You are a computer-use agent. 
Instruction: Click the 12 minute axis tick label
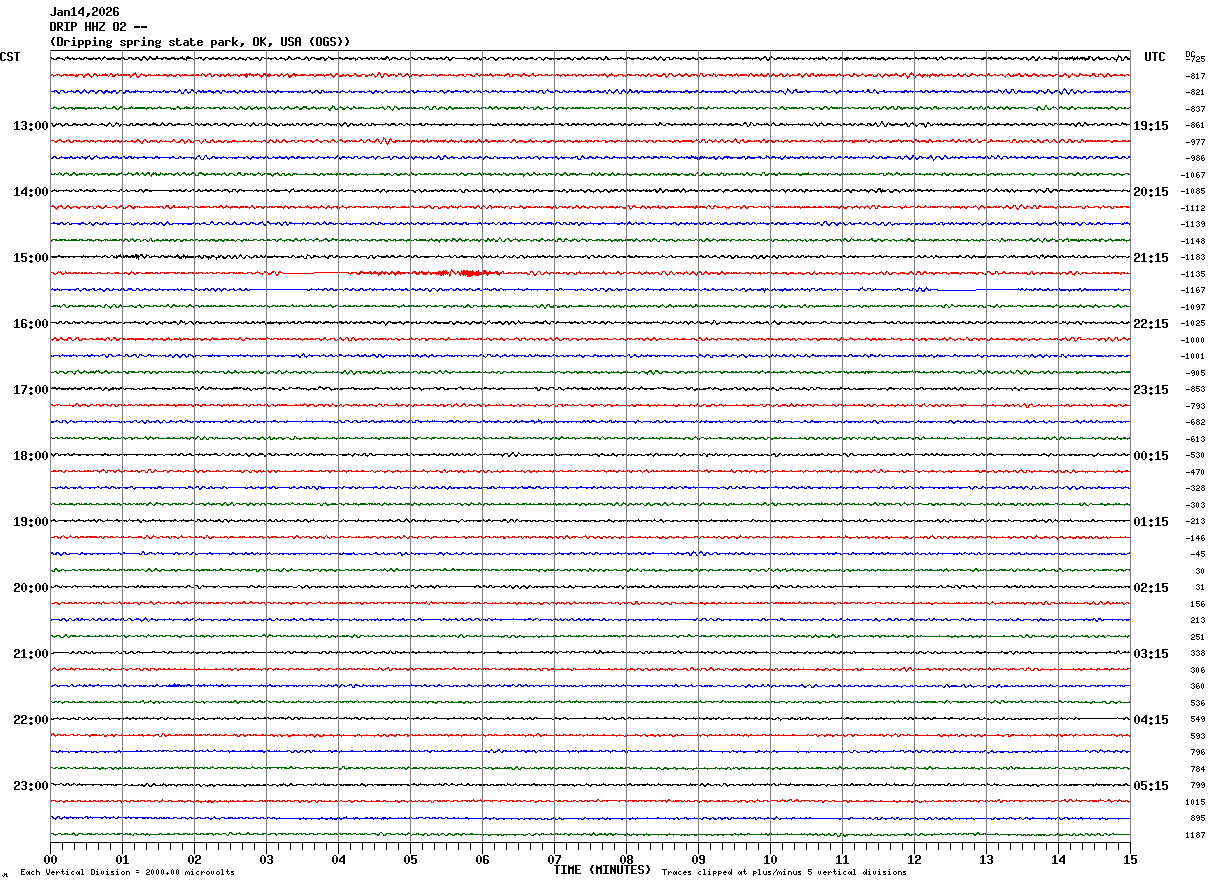tap(914, 859)
